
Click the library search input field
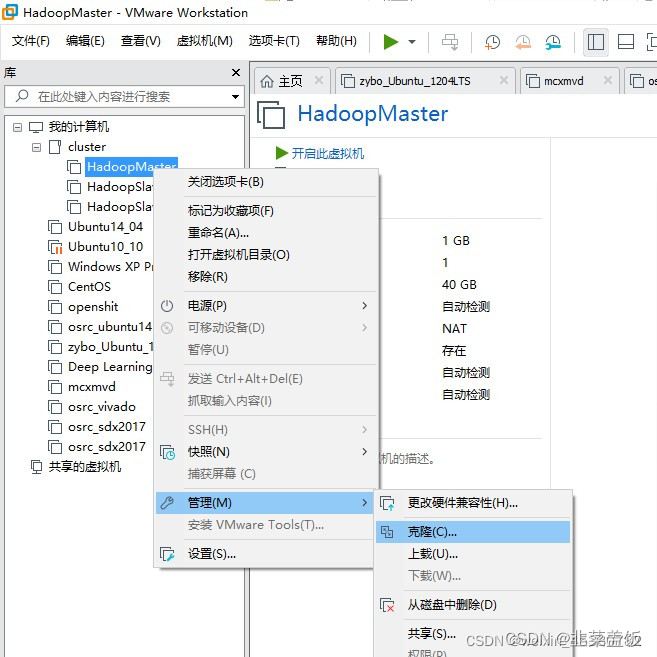coord(124,97)
